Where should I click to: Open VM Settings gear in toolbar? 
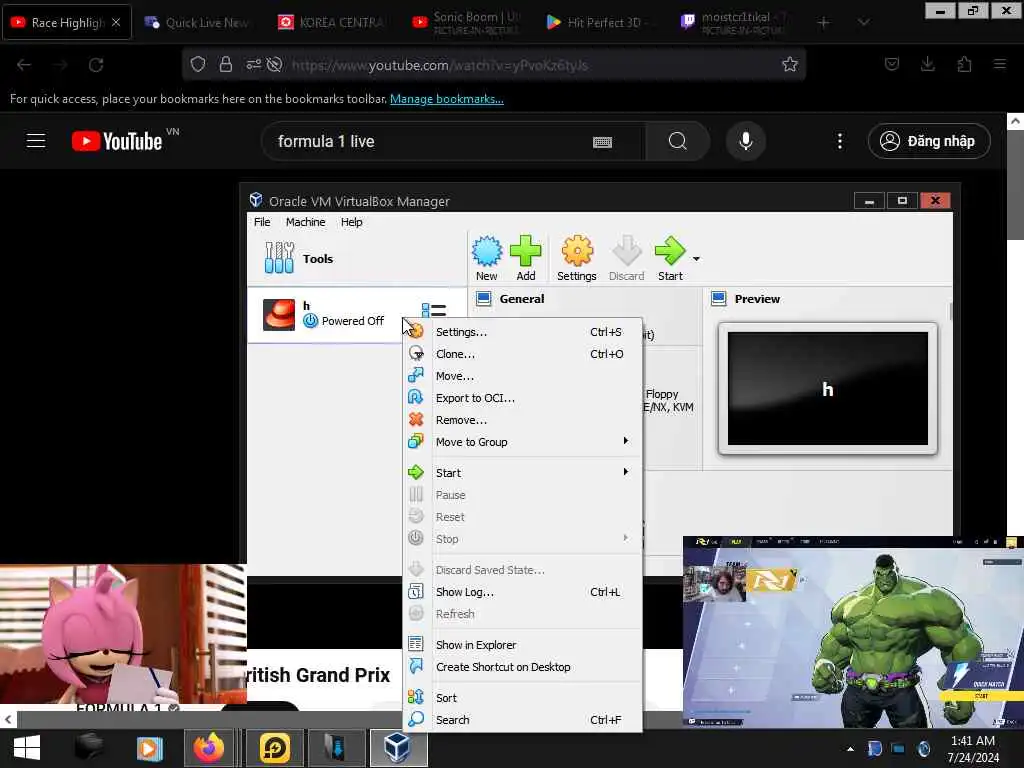click(577, 258)
